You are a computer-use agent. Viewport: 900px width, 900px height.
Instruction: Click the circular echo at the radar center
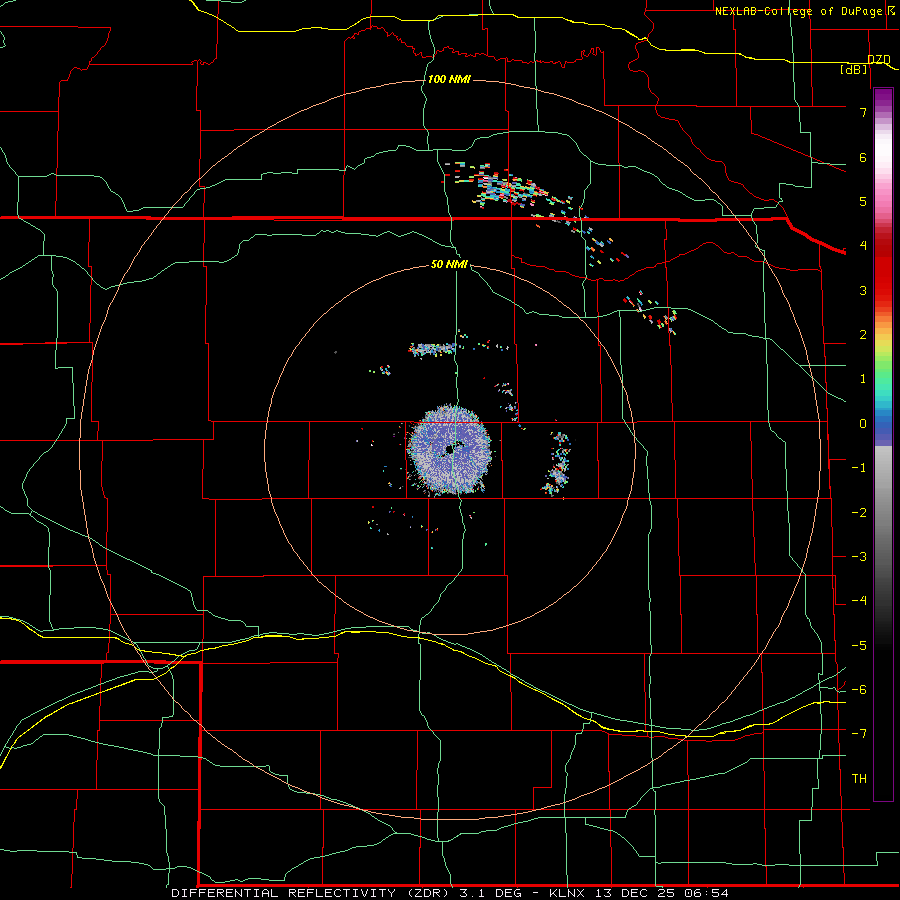(x=449, y=450)
